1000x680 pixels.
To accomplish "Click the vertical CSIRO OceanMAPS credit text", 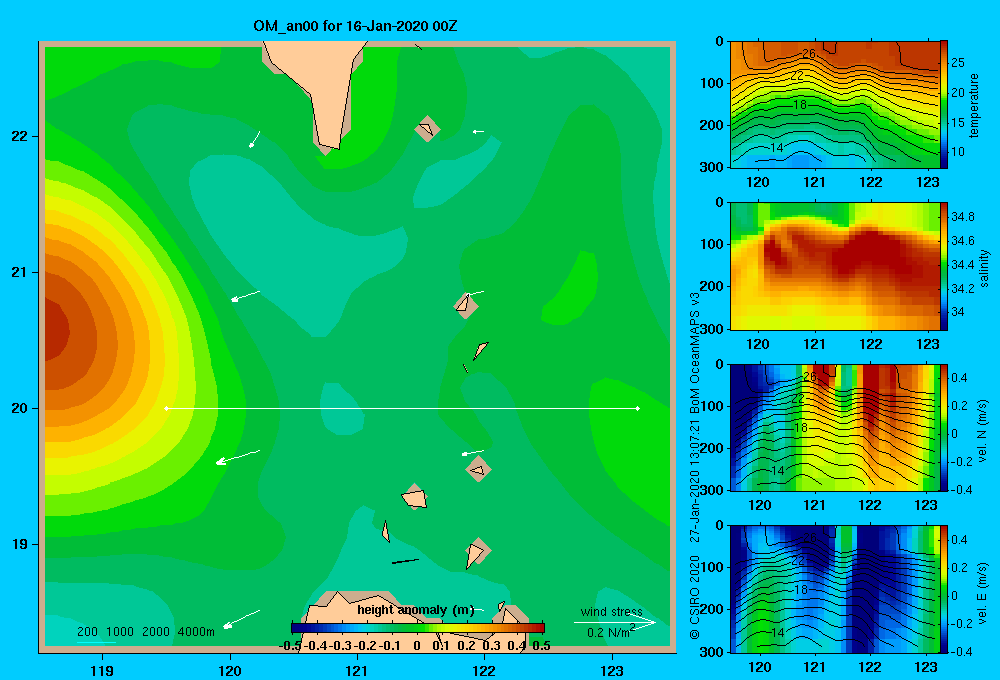I will (x=695, y=466).
